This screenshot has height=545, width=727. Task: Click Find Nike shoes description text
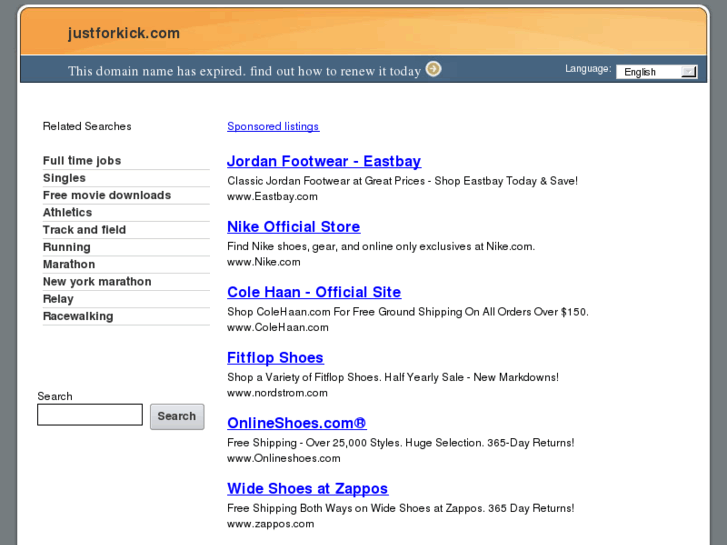tap(381, 246)
